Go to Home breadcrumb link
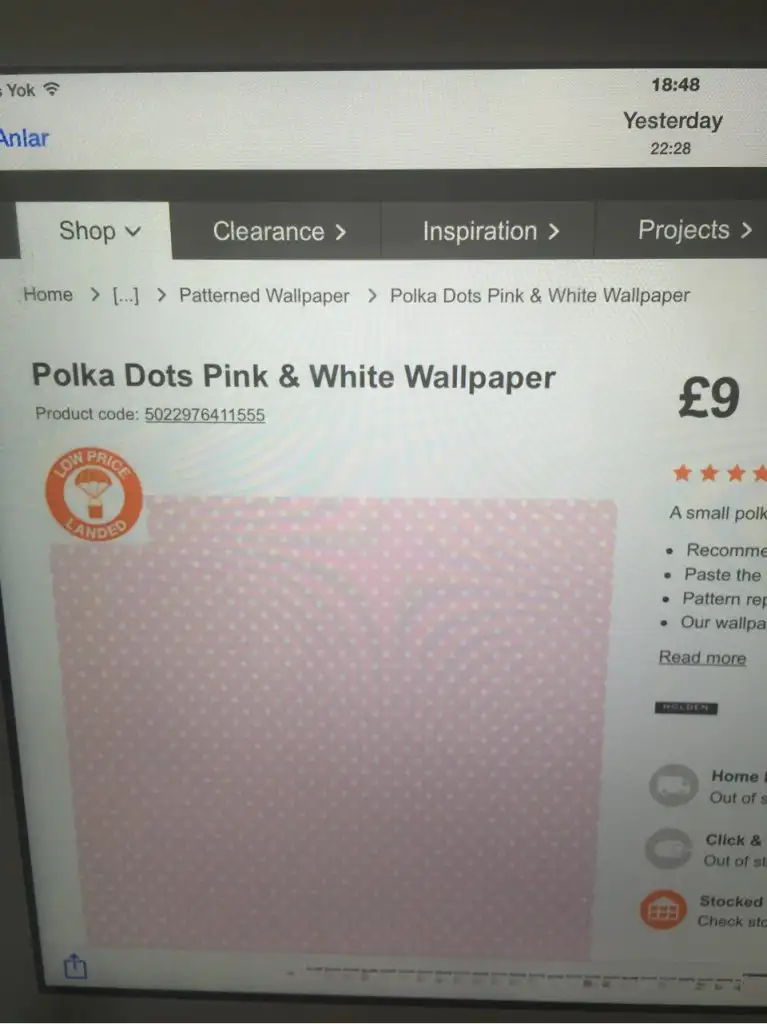Image resolution: width=767 pixels, height=1024 pixels. pyautogui.click(x=48, y=295)
